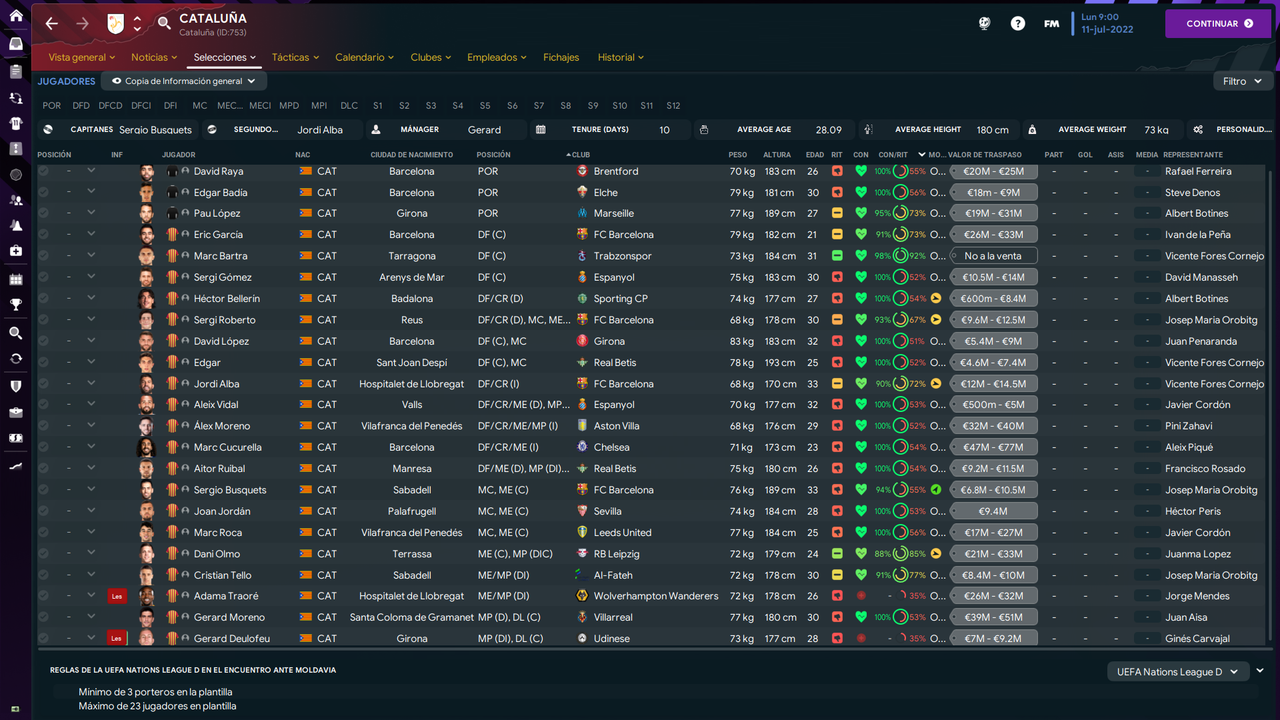Select the POR position filter
The image size is (1280, 720).
[52, 105]
